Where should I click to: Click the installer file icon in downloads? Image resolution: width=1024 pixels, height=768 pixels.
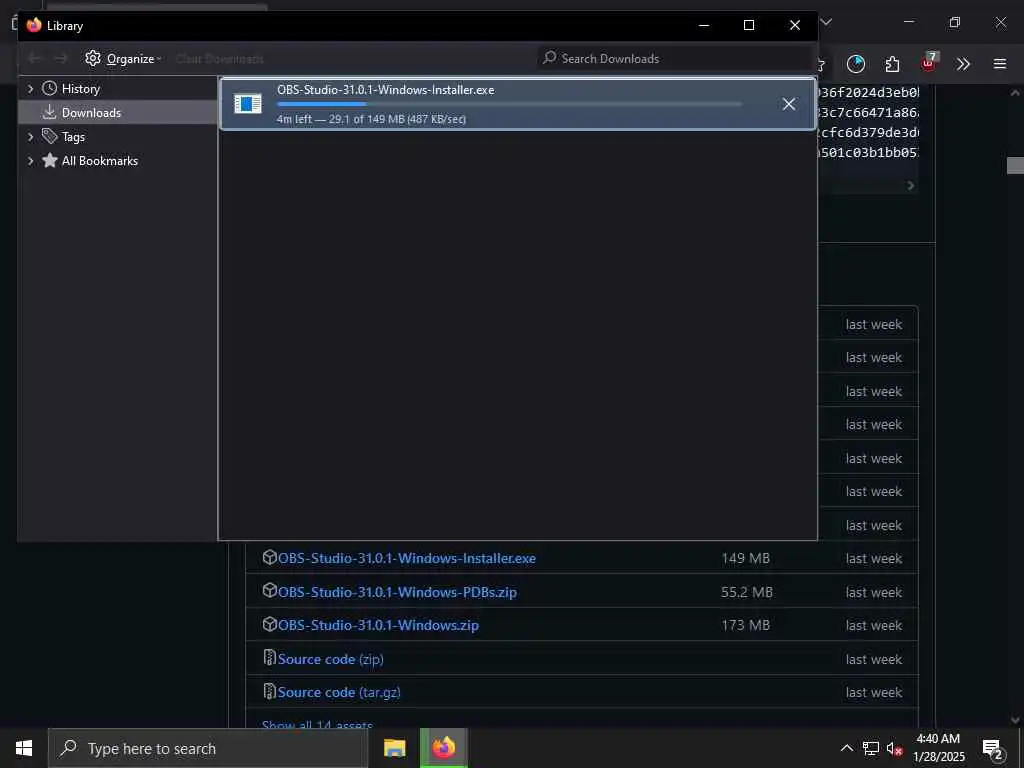(x=248, y=103)
